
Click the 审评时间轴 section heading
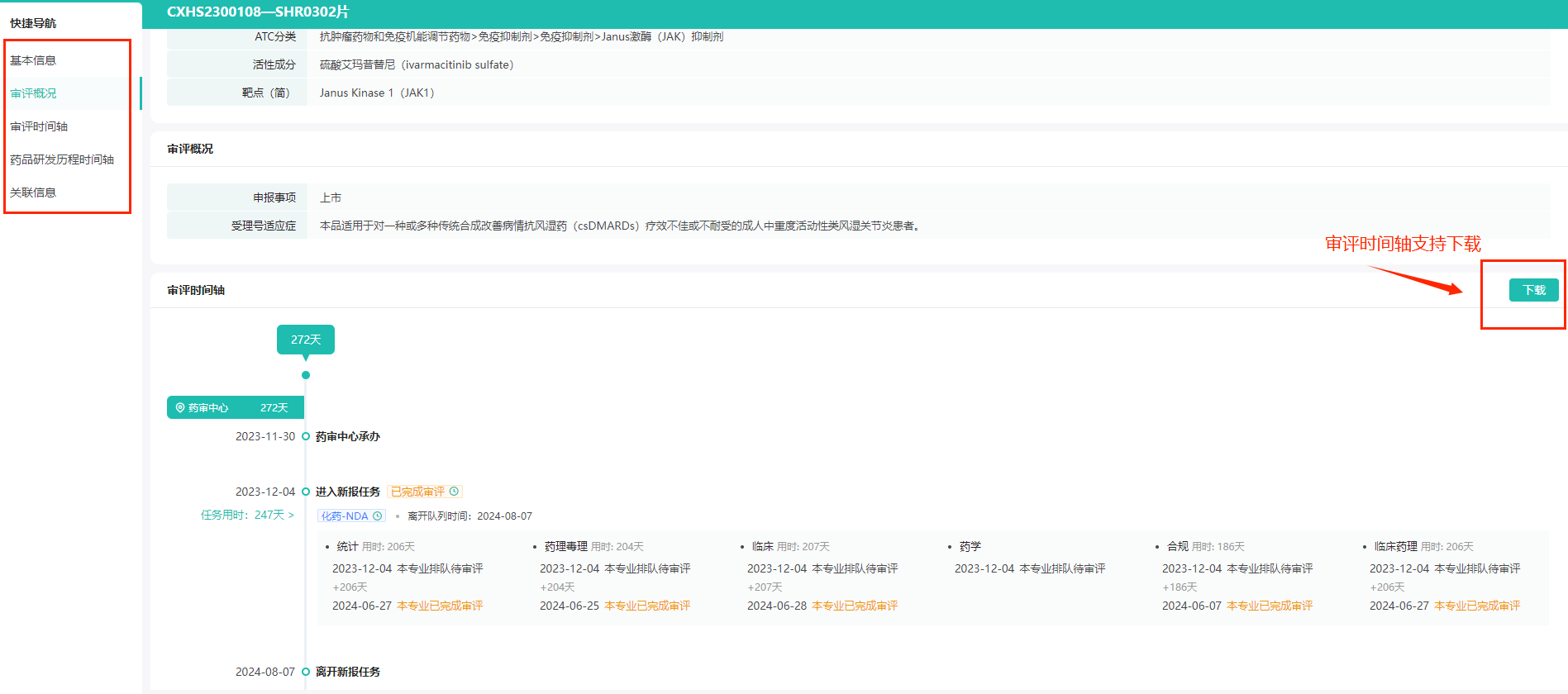pyautogui.click(x=196, y=290)
